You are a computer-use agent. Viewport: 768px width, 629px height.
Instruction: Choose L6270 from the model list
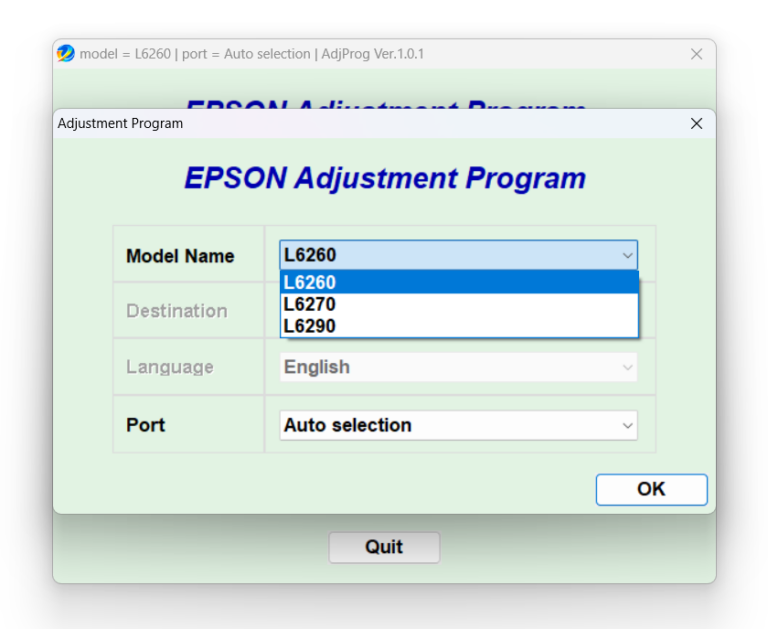point(459,304)
